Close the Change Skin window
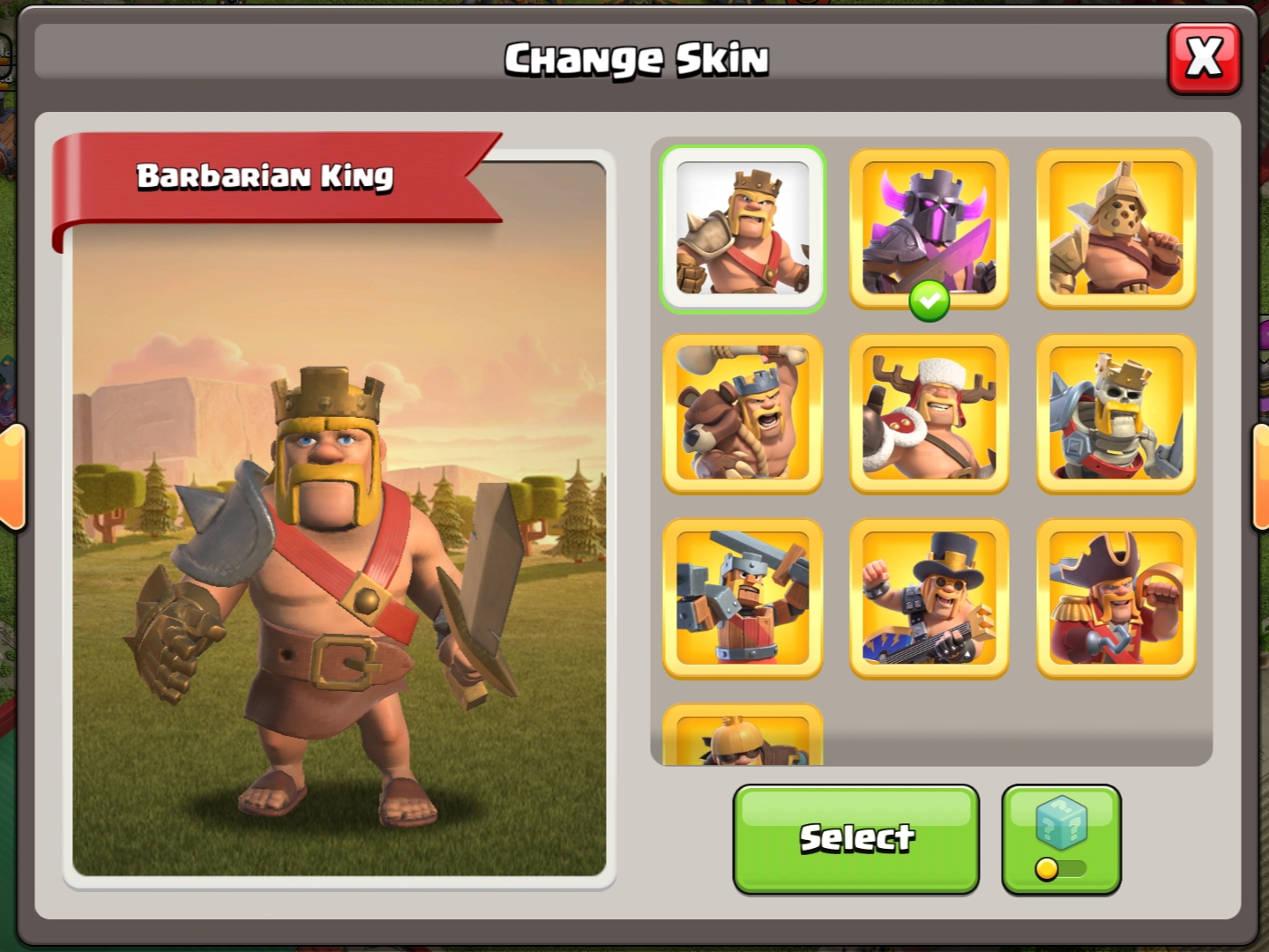 1204,58
